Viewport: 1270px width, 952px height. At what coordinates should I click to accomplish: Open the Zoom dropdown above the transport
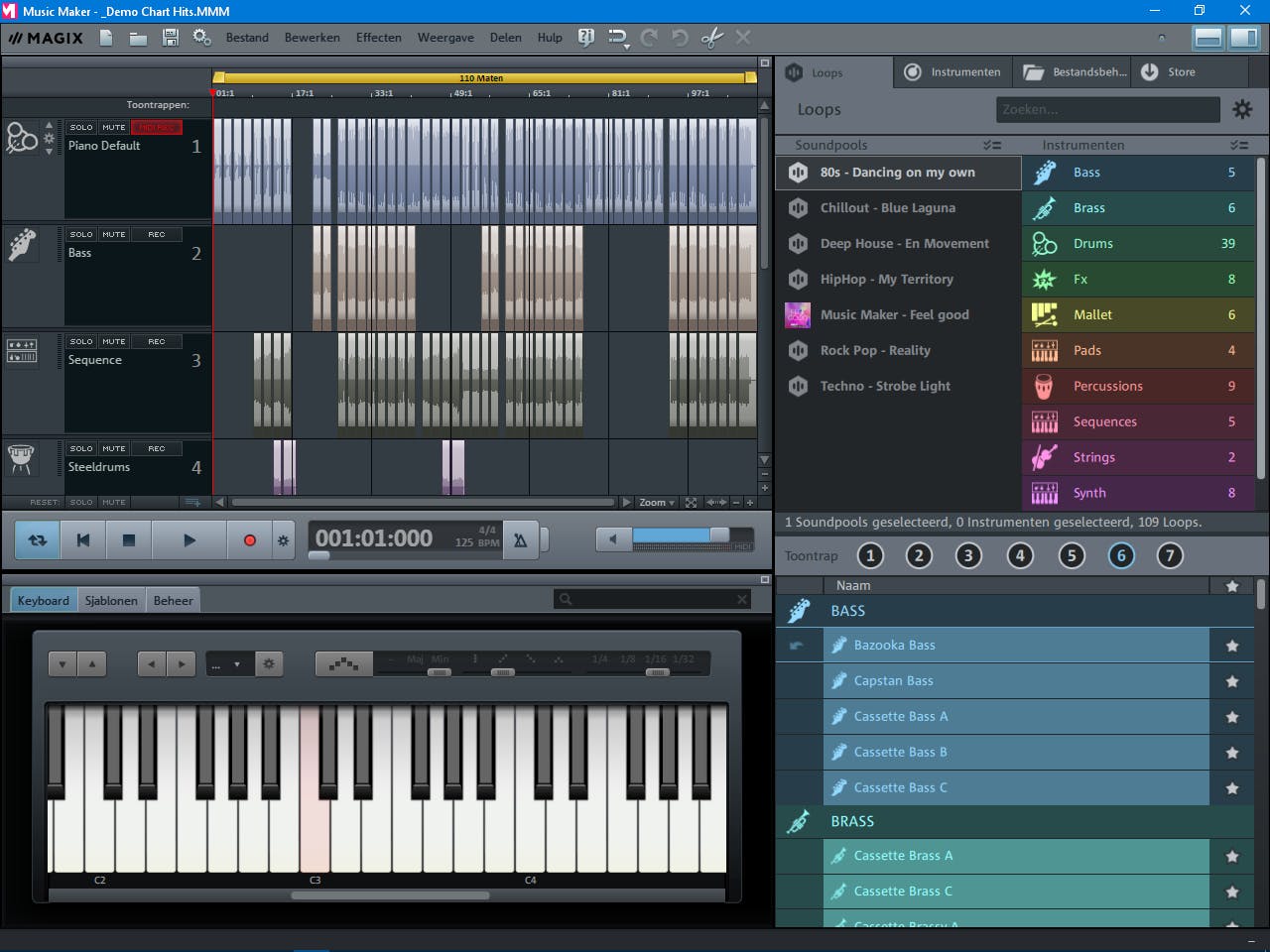[654, 503]
